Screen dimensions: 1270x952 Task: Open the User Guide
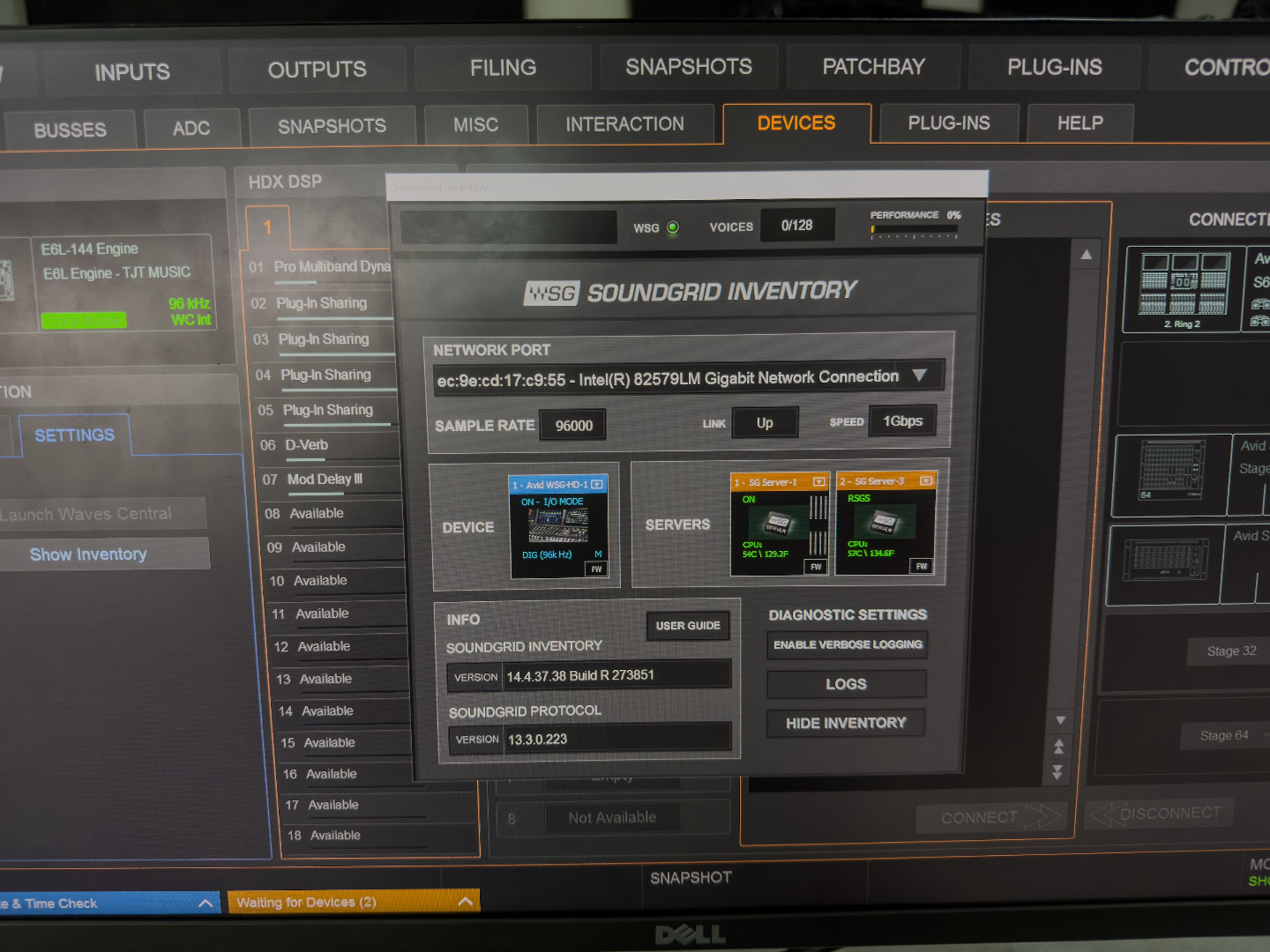688,626
